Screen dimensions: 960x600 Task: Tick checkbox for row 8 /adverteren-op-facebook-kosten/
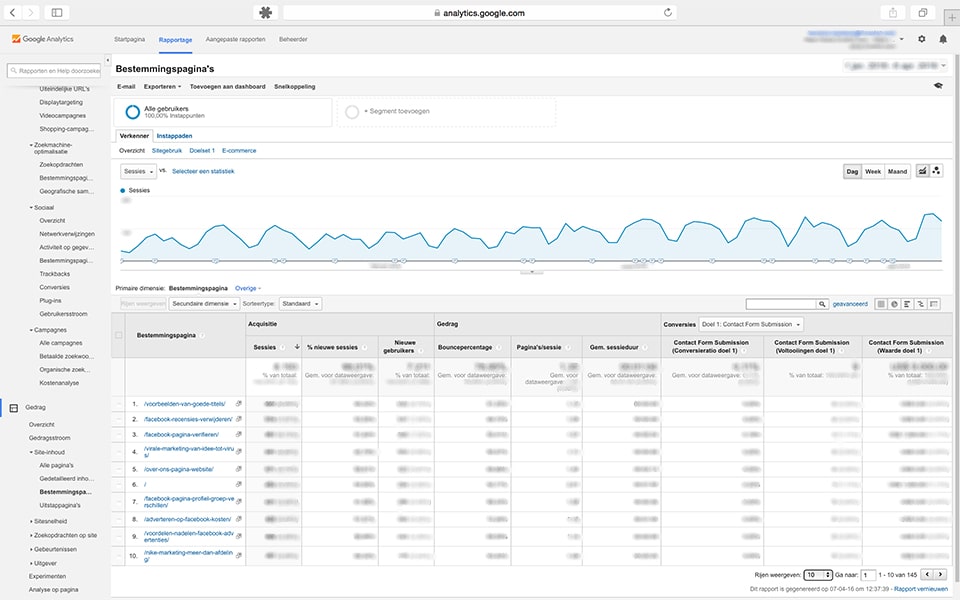(x=119, y=519)
